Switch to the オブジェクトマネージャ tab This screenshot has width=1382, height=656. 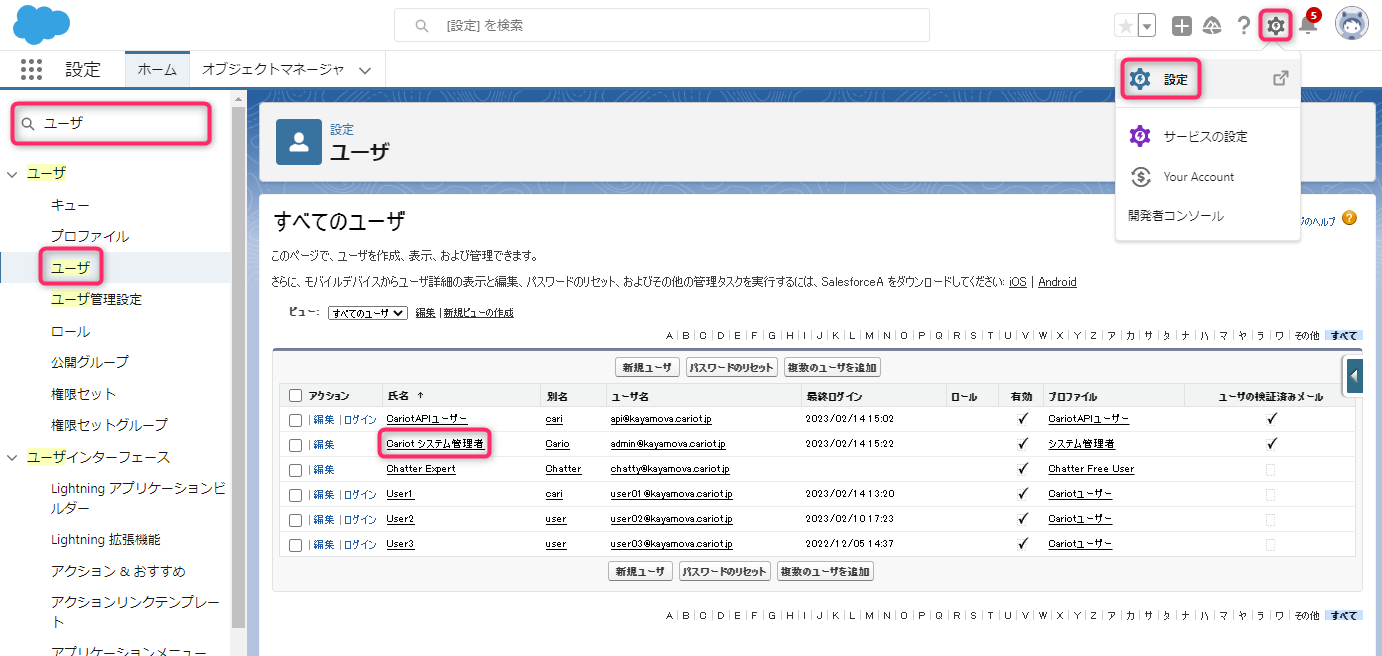(273, 69)
